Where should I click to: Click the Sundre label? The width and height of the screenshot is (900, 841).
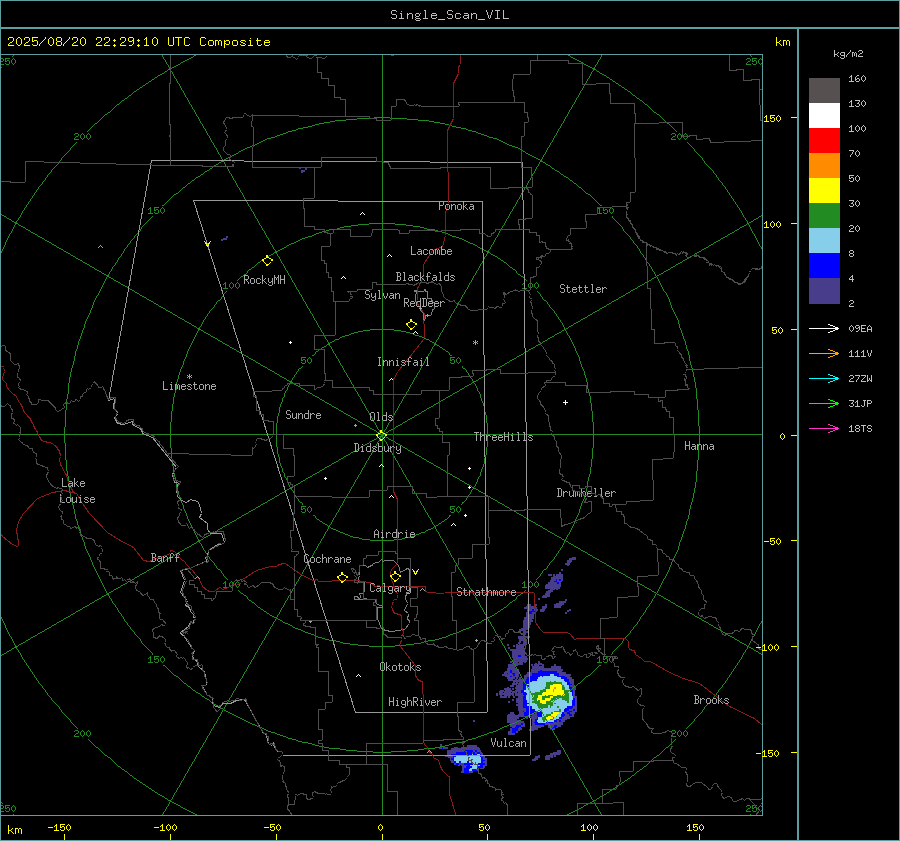(303, 414)
